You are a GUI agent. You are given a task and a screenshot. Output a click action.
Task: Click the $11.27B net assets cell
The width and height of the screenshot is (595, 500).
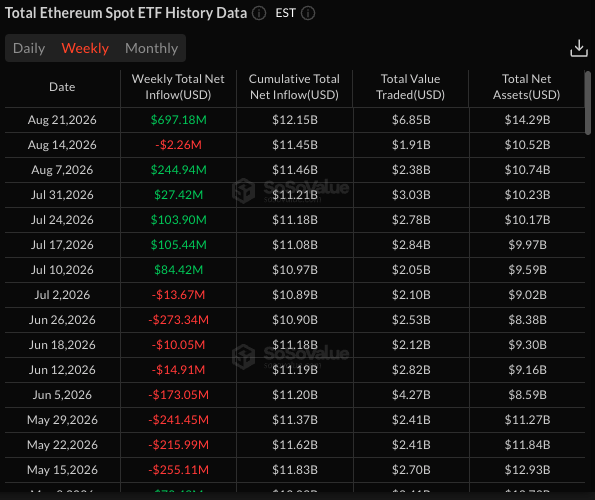pos(527,420)
